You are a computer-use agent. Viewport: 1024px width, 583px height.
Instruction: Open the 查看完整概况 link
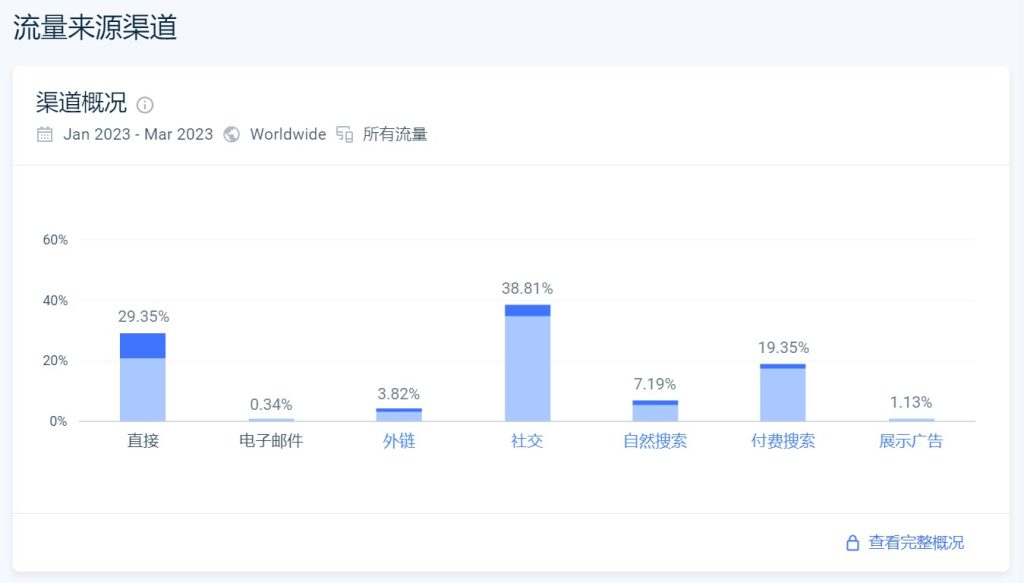click(916, 543)
